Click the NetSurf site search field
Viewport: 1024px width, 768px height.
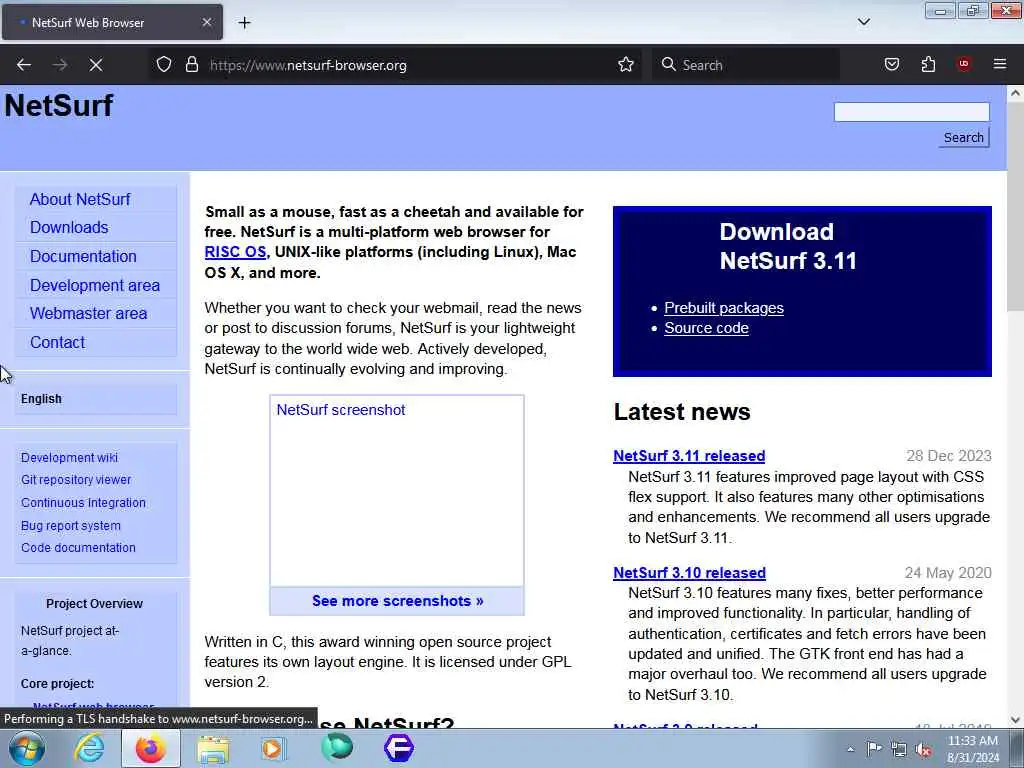[912, 112]
